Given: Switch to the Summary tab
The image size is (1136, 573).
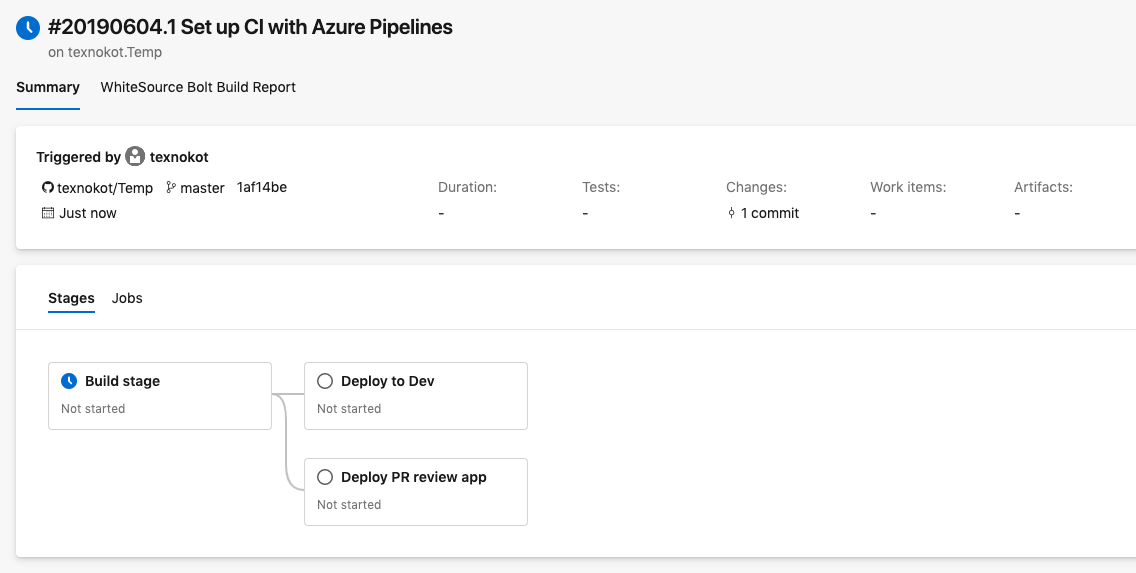Looking at the screenshot, I should pos(48,87).
